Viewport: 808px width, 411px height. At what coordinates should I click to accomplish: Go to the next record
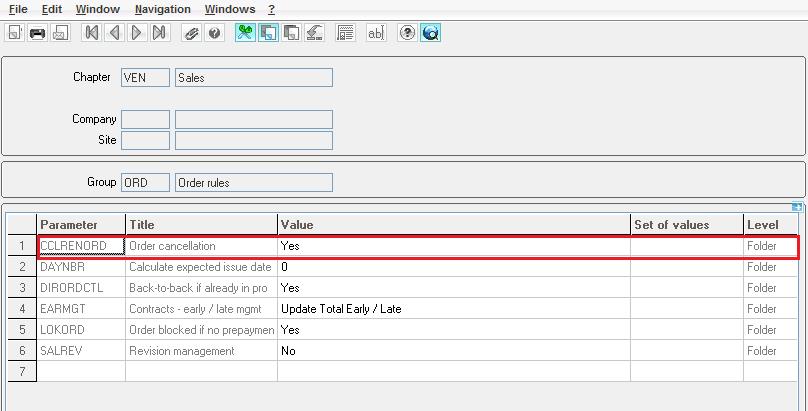137,33
